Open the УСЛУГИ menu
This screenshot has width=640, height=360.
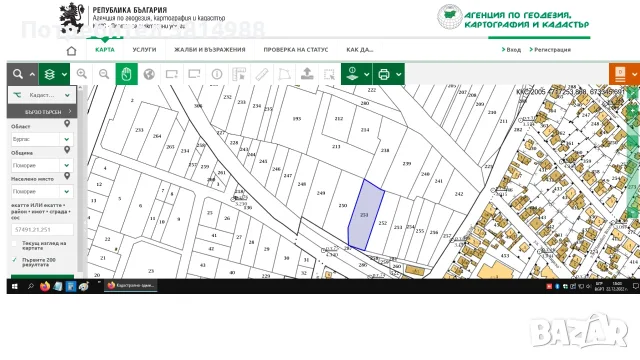click(x=144, y=50)
